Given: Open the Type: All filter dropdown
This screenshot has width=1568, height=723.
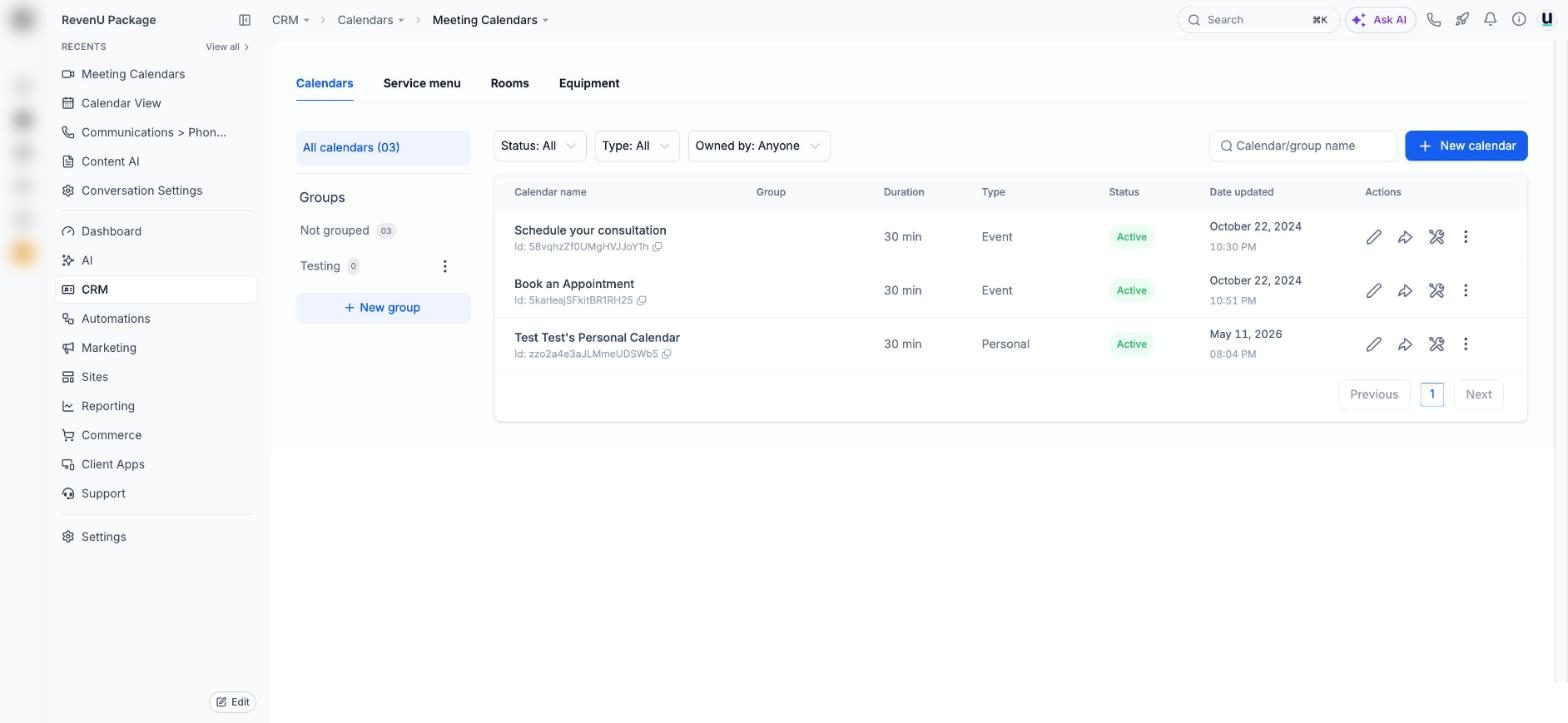Looking at the screenshot, I should pyautogui.click(x=637, y=146).
